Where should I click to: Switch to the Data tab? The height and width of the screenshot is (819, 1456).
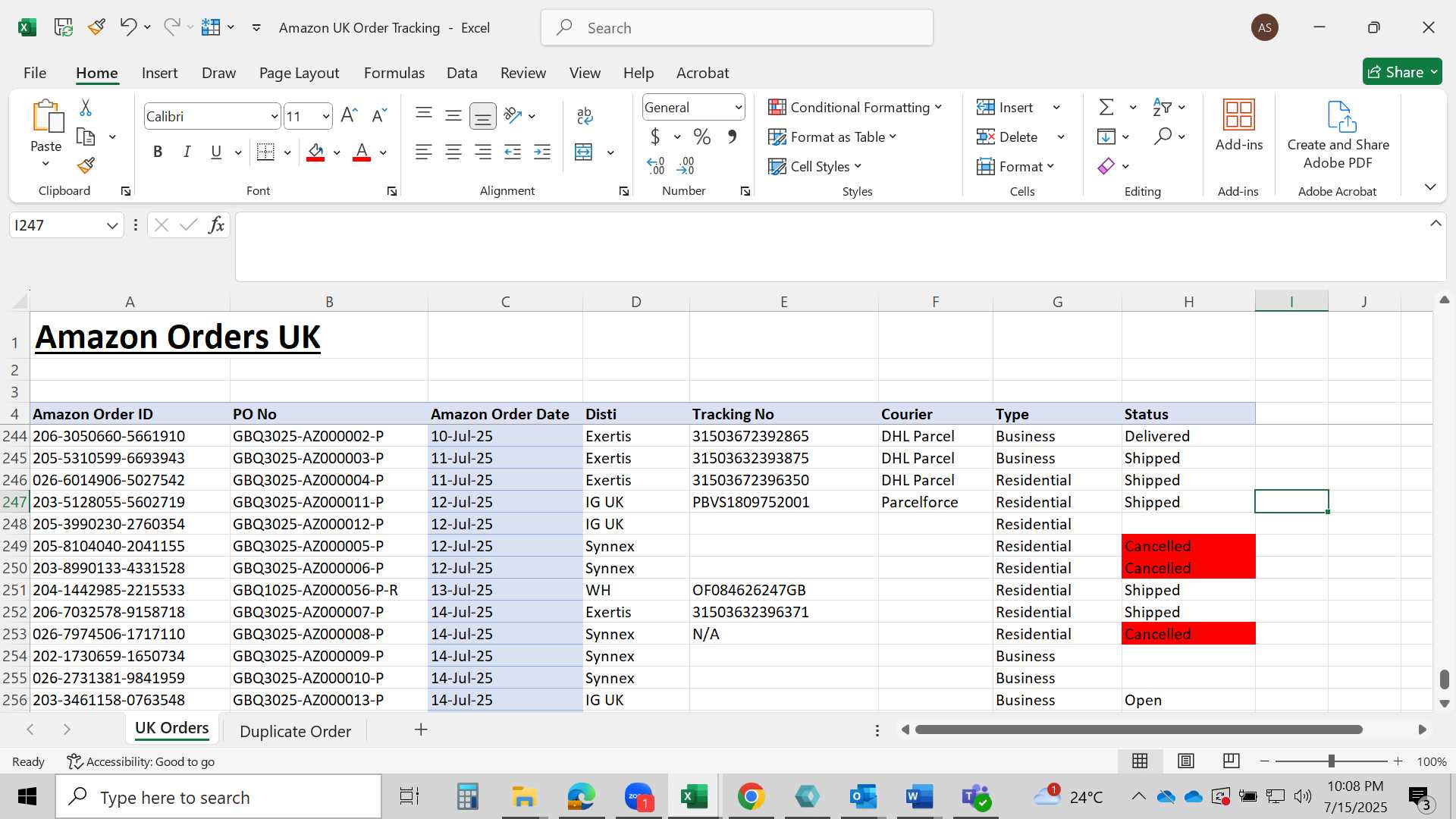[x=462, y=73]
